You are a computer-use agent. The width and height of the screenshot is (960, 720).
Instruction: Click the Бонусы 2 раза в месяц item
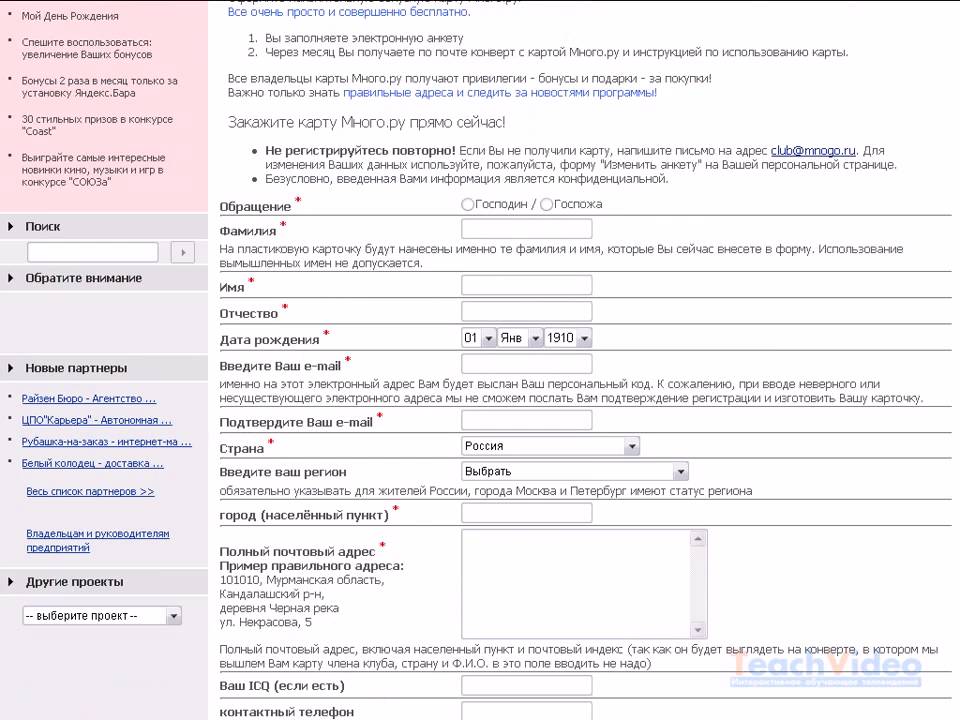tap(100, 87)
